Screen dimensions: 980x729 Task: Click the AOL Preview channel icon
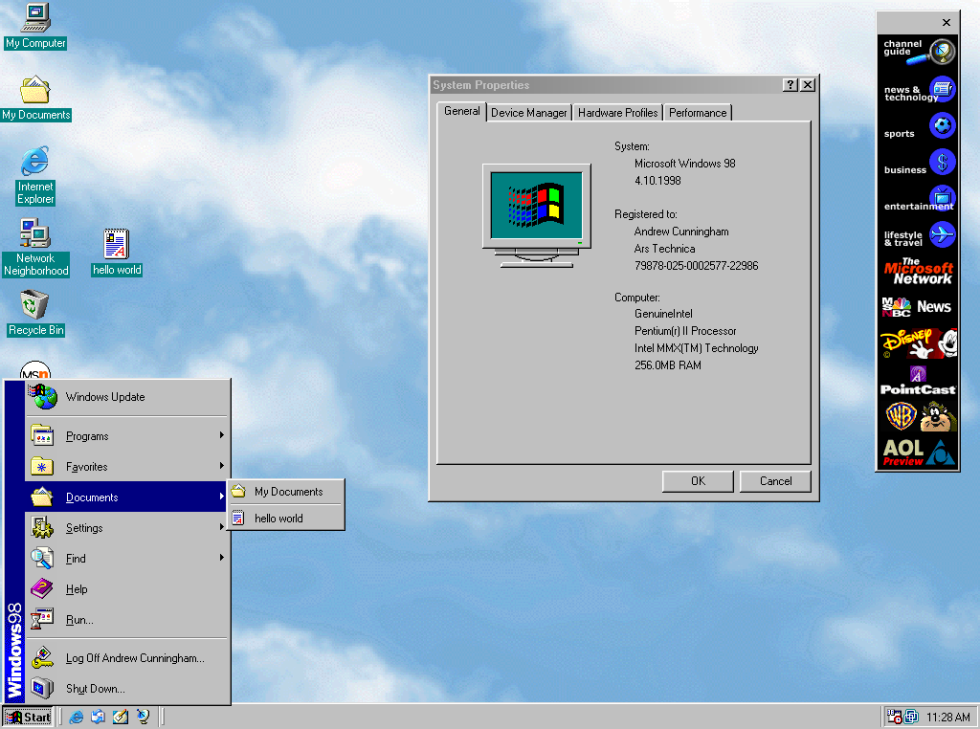[x=917, y=450]
